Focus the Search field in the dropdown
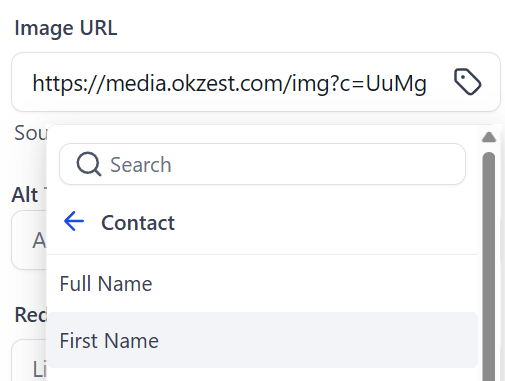Screen dimensions: 505x381 [262, 164]
